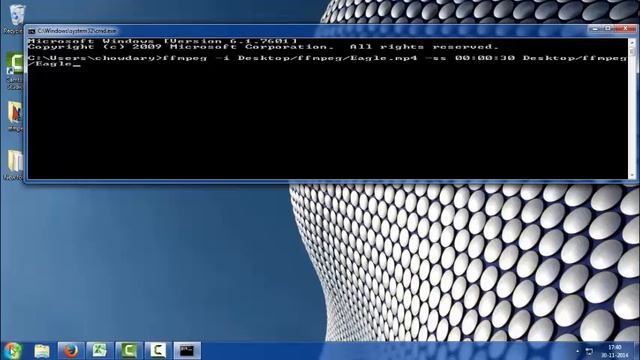The image size is (640, 360).
Task: Open the taskbar icon between Firefox and Camtasia
Action: pos(99,351)
